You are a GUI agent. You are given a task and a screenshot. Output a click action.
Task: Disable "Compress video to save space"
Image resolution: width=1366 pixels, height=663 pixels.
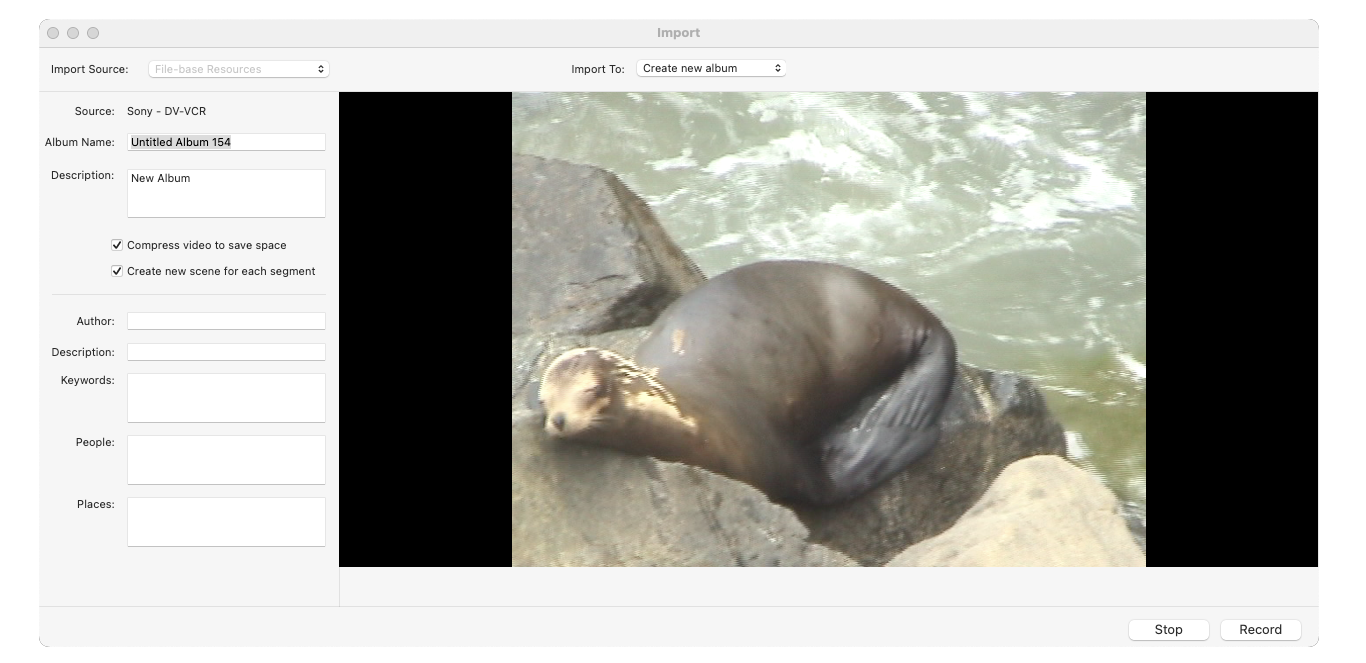116,244
